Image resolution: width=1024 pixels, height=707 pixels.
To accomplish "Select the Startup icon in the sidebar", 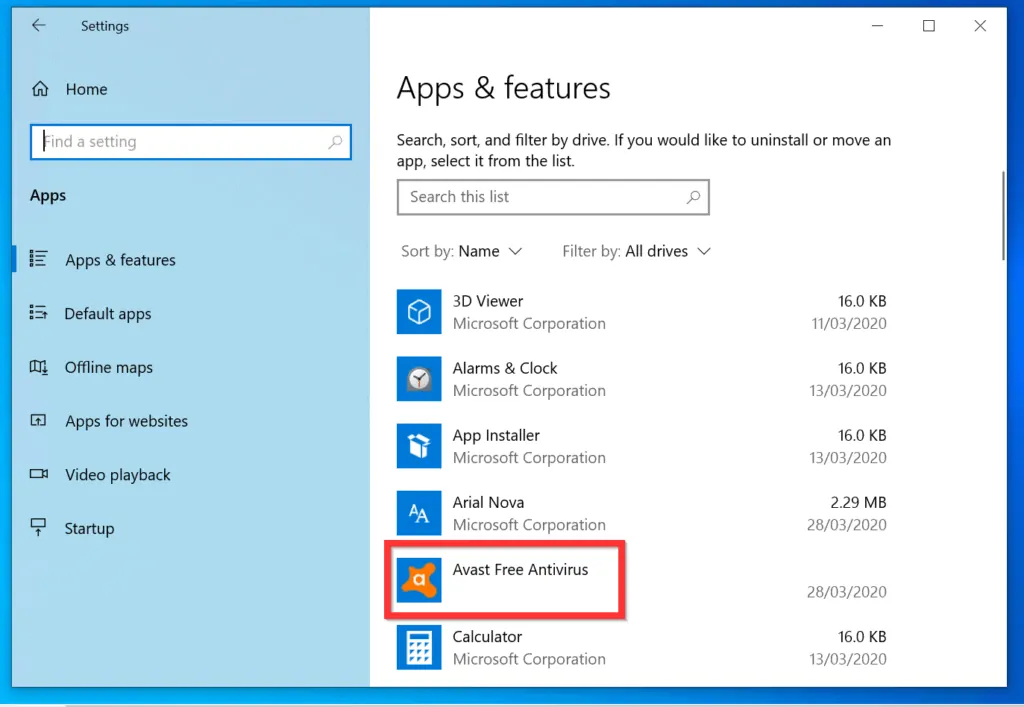I will click(39, 528).
